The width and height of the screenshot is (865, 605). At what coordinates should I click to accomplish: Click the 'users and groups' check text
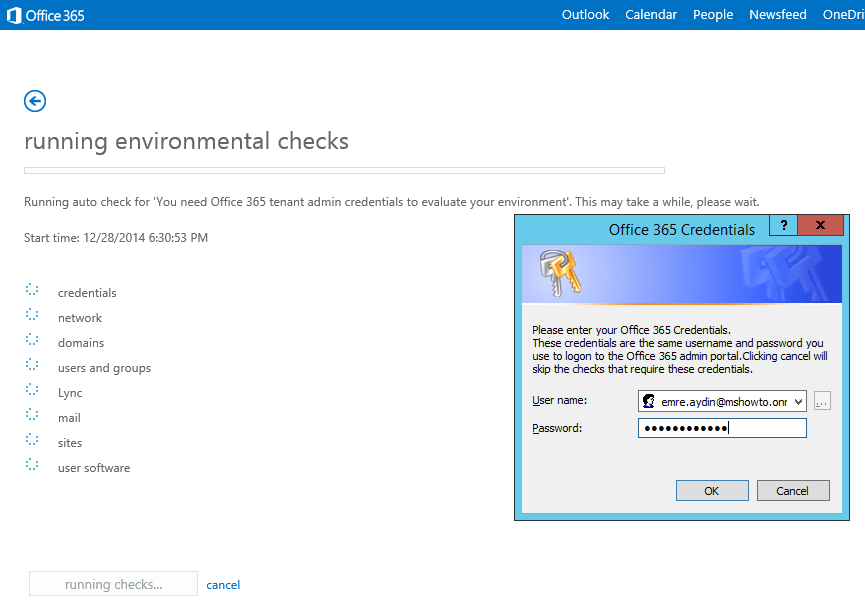(x=104, y=368)
